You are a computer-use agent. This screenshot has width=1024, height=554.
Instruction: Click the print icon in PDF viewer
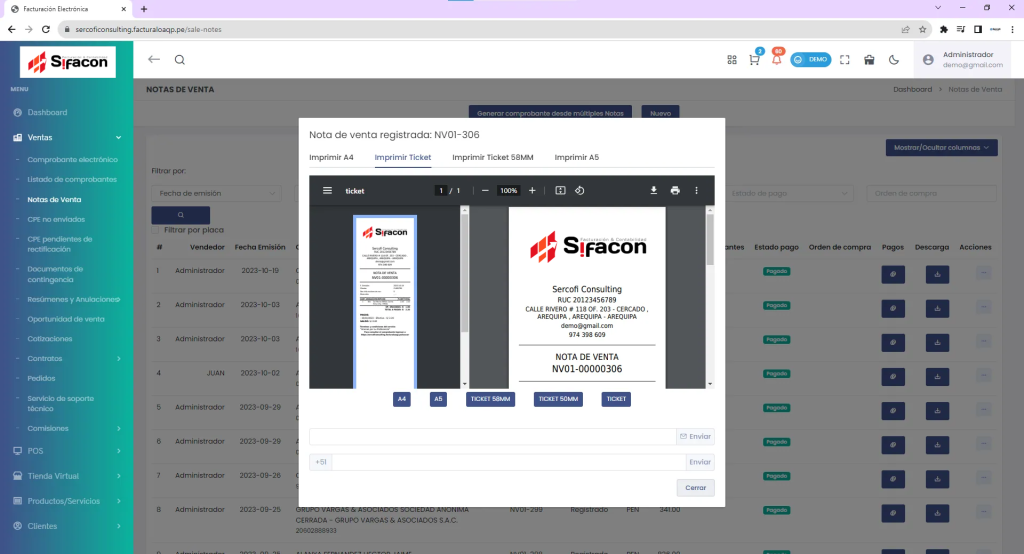tap(675, 190)
